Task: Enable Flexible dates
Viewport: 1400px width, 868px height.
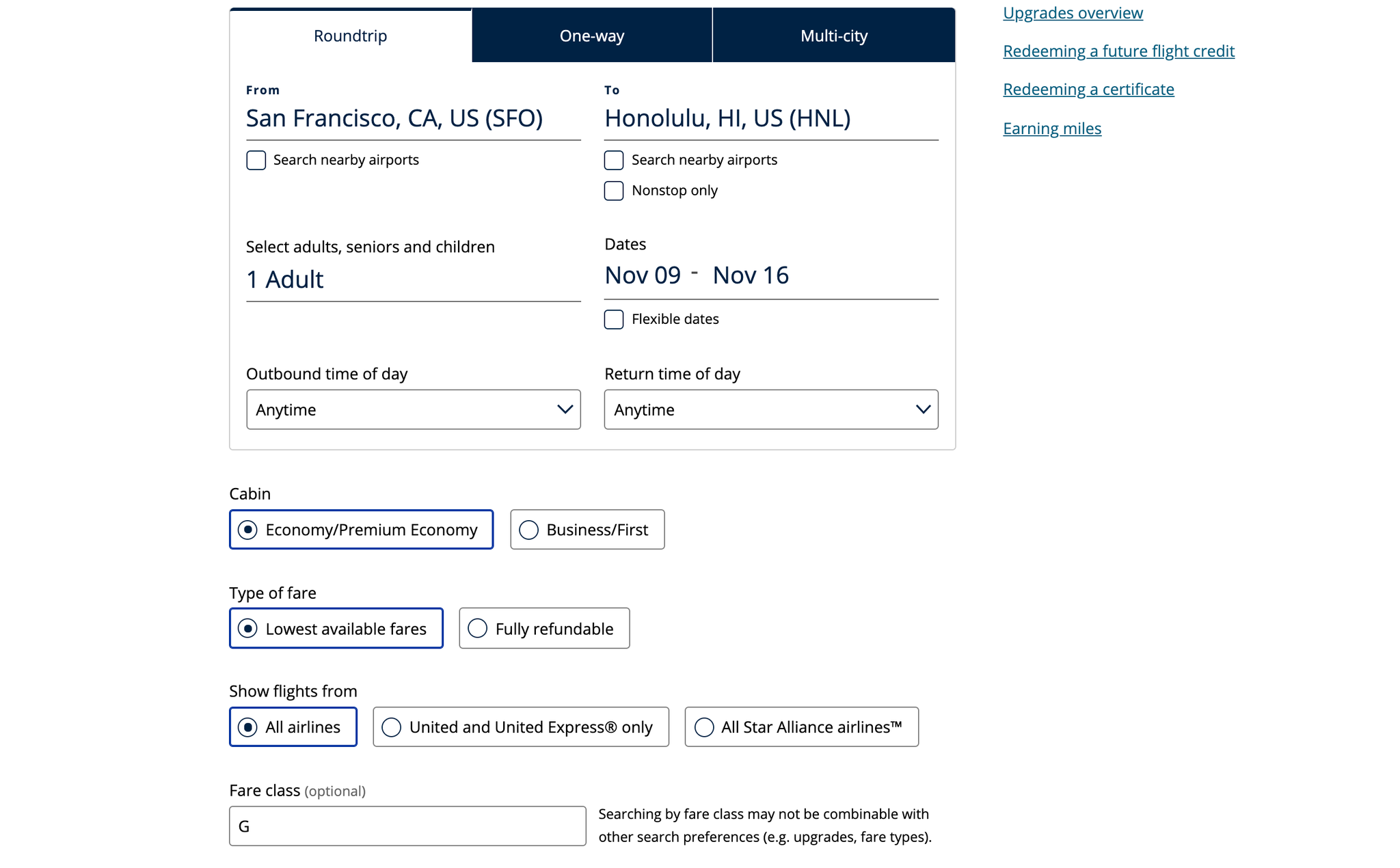Action: [x=613, y=319]
